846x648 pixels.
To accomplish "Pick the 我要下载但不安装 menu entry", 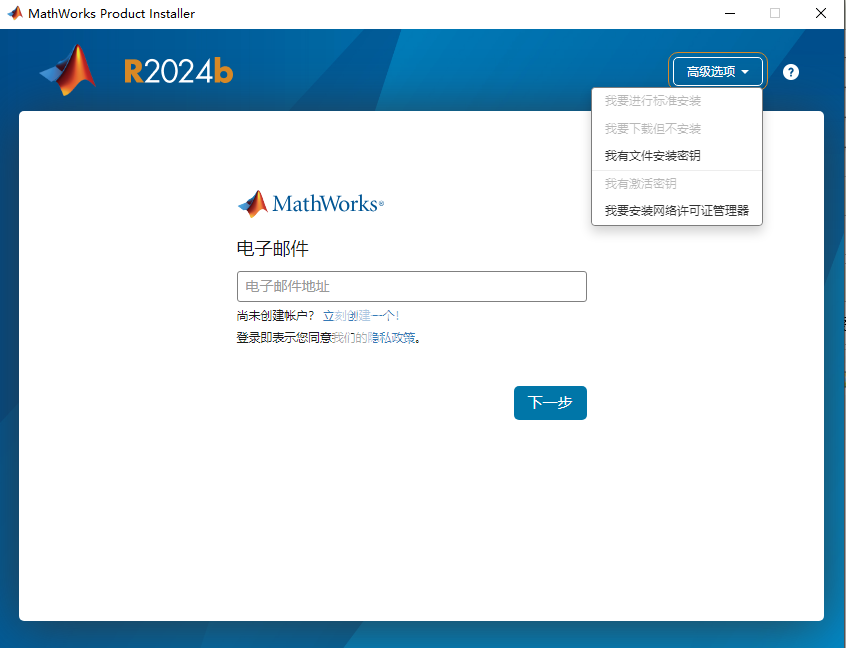I will coord(652,129).
